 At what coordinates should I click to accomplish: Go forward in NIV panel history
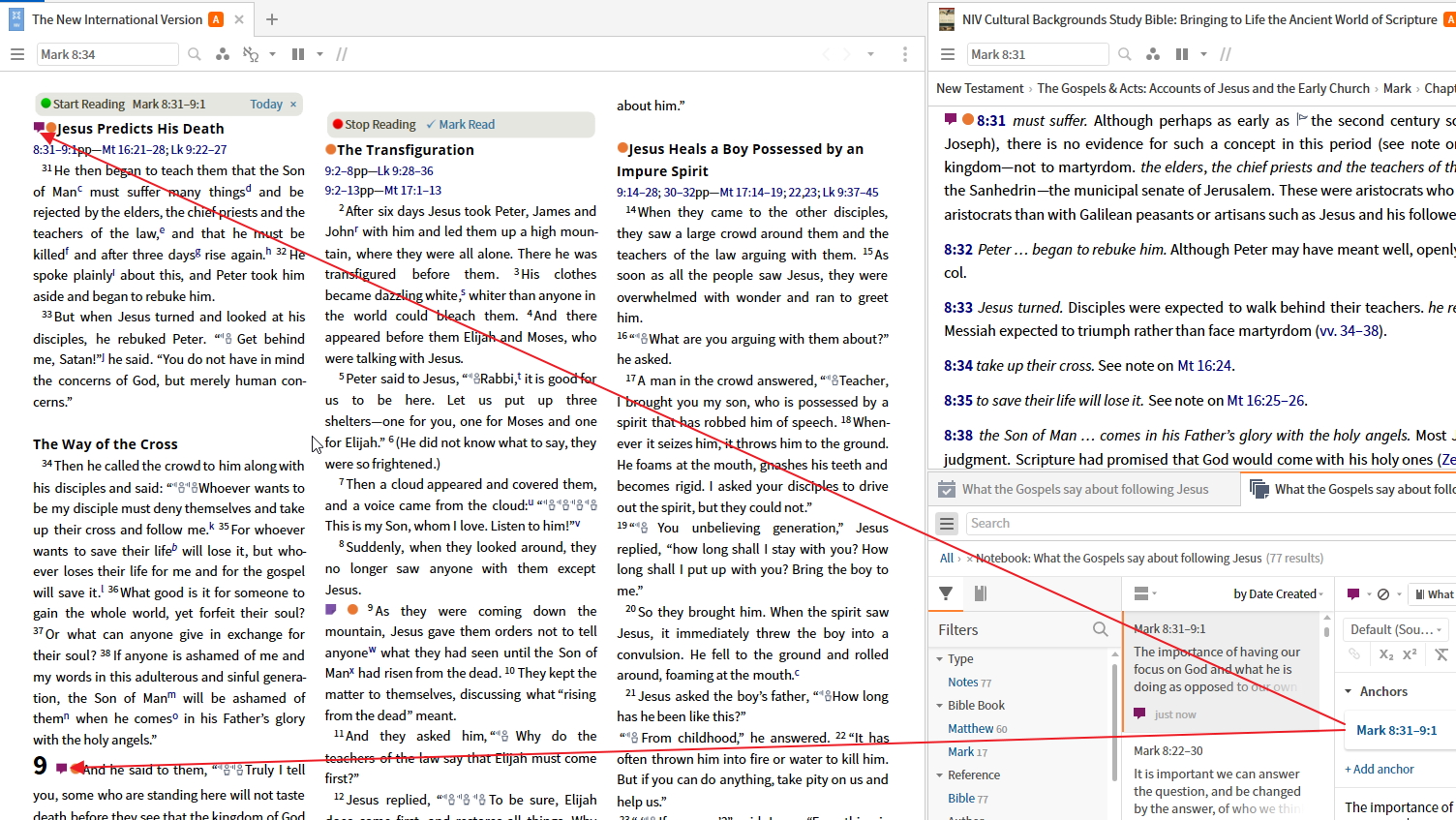point(847,54)
